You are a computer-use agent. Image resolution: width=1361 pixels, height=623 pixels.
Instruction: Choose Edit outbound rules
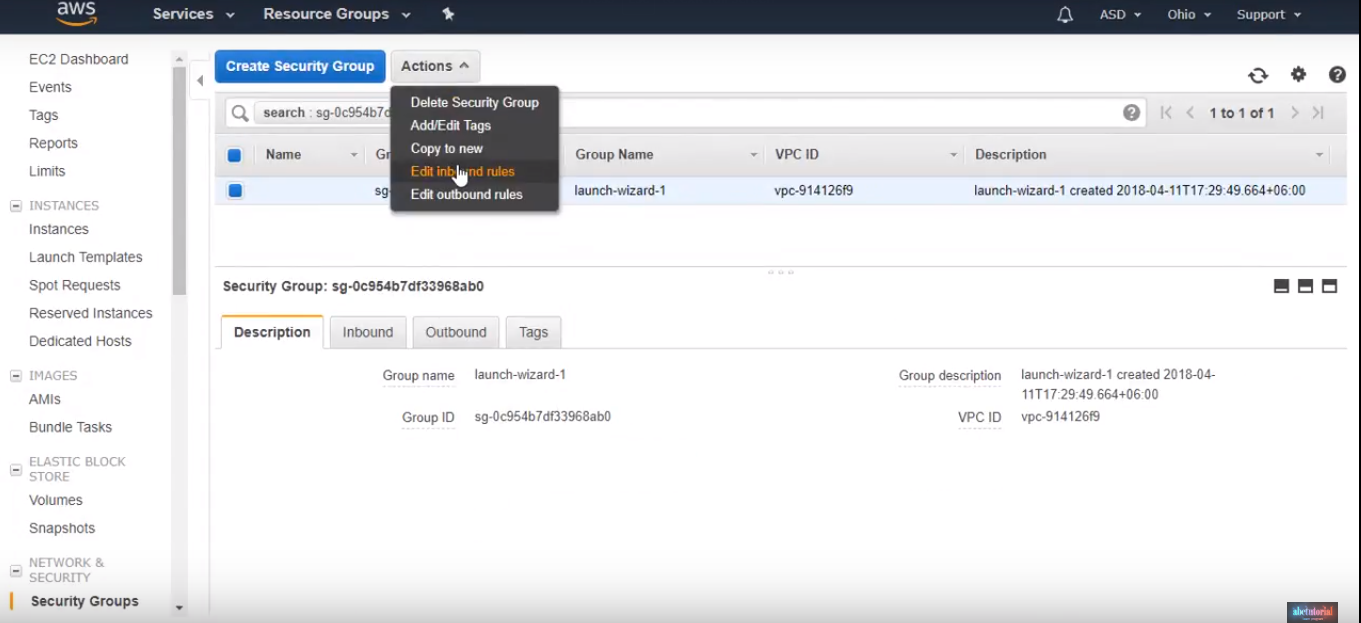474,194
